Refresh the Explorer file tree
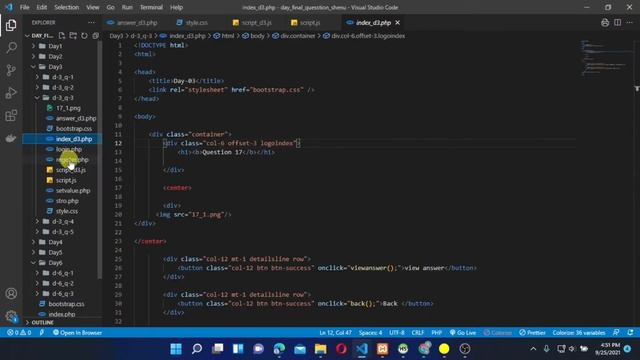 click(84, 36)
